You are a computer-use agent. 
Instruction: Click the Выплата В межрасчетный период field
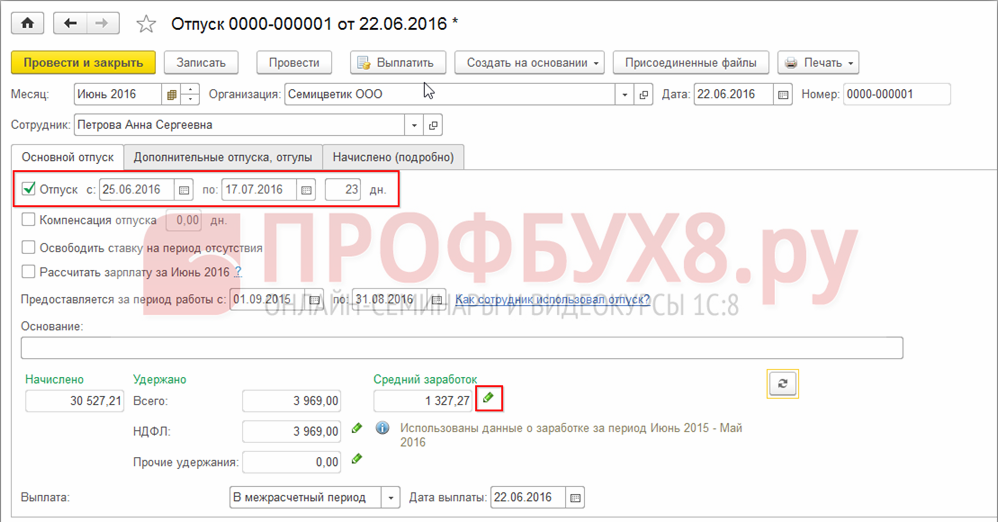click(306, 497)
